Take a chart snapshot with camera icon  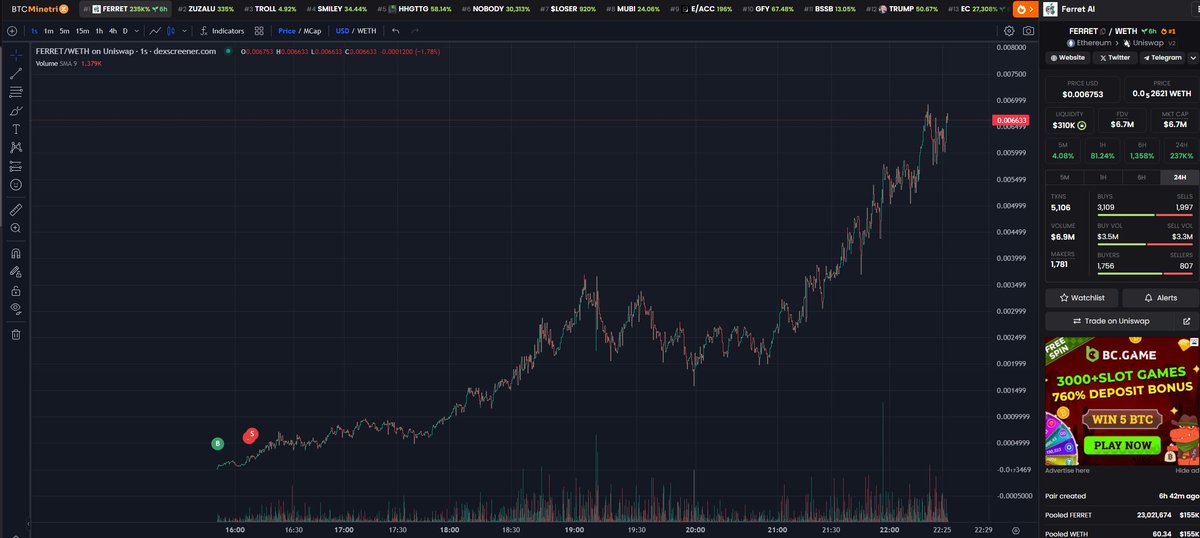pos(1028,31)
